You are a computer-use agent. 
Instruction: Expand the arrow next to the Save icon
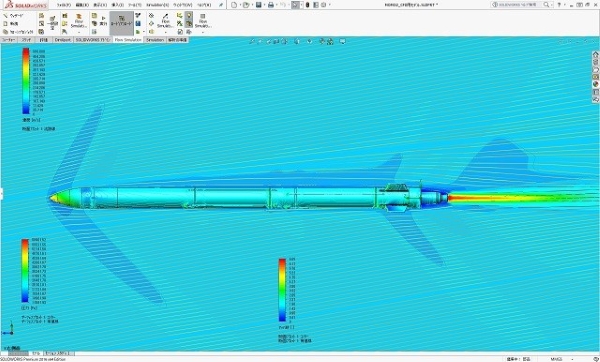pyautogui.click(x=264, y=5)
